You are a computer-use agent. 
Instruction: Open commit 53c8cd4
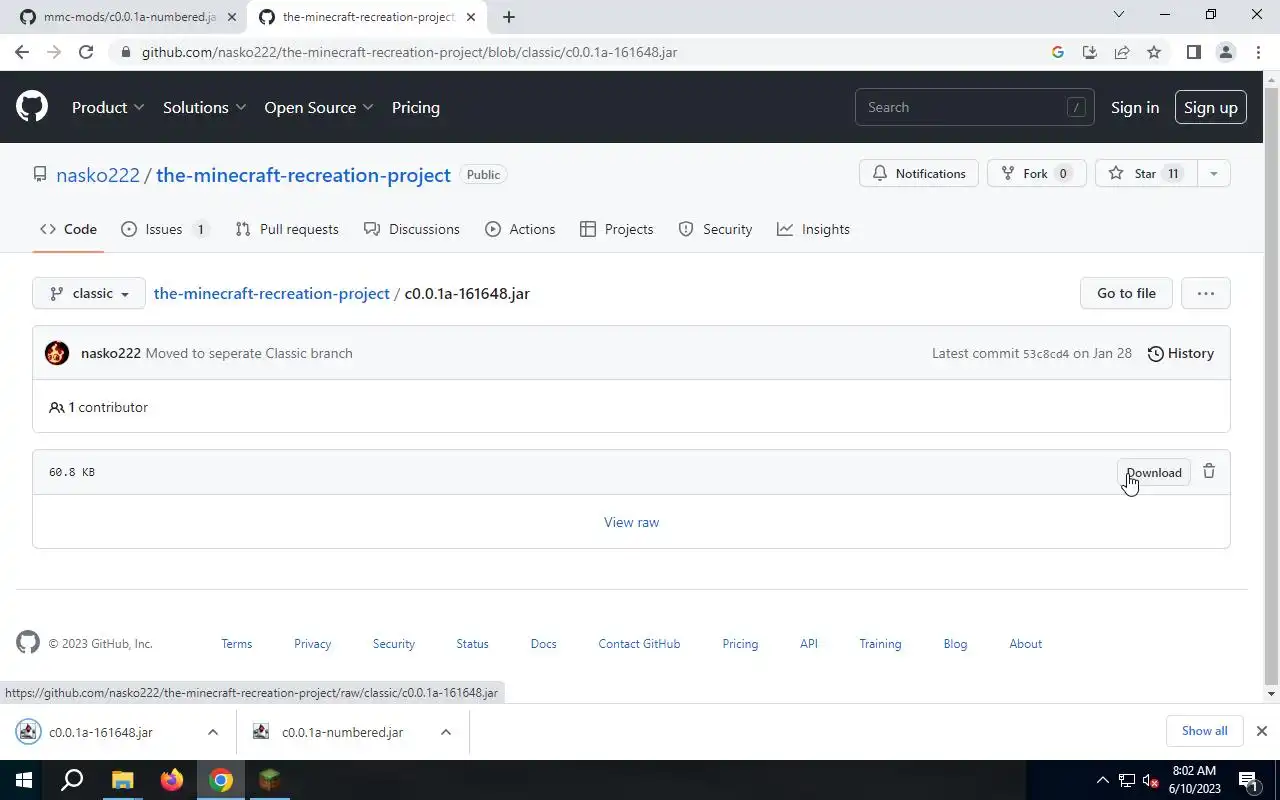tap(1046, 353)
